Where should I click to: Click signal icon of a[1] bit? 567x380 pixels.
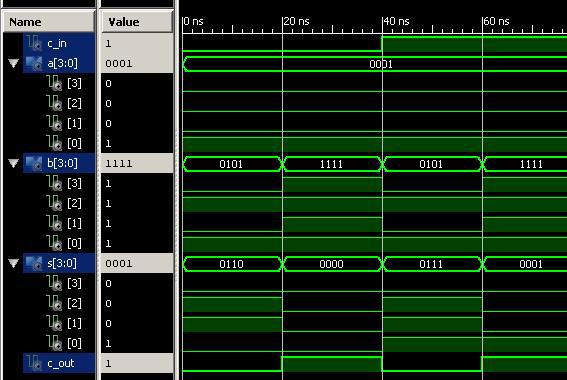pyautogui.click(x=55, y=123)
